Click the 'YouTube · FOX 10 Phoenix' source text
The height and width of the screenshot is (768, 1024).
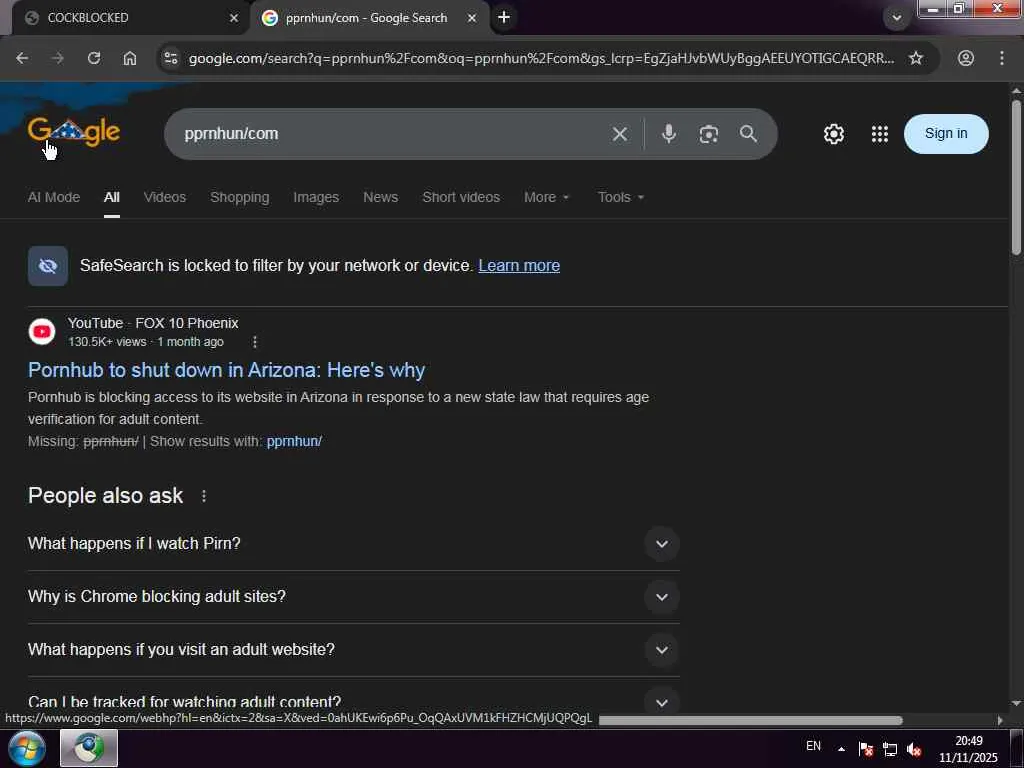153,323
